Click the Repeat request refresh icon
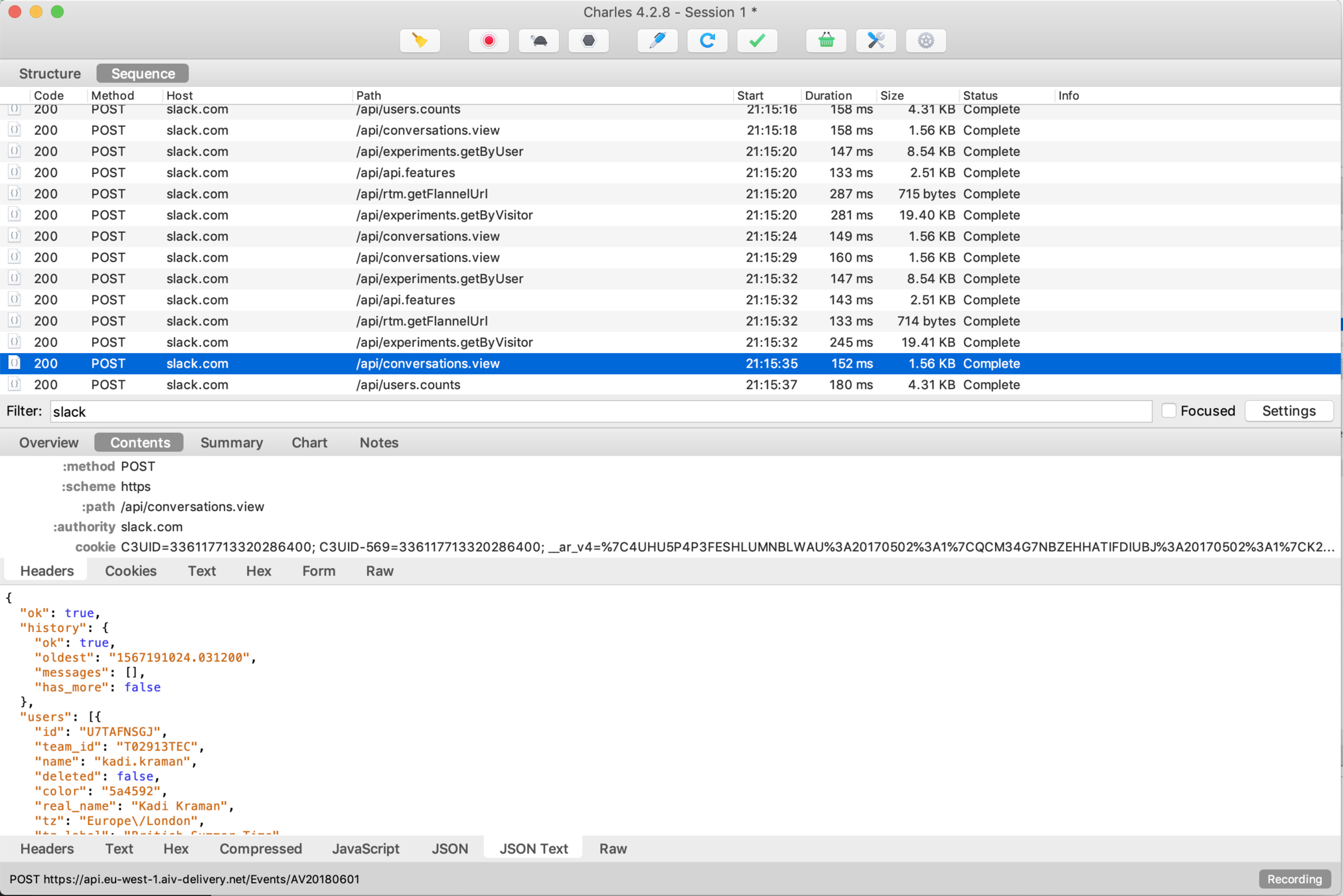1343x896 pixels. coord(707,41)
